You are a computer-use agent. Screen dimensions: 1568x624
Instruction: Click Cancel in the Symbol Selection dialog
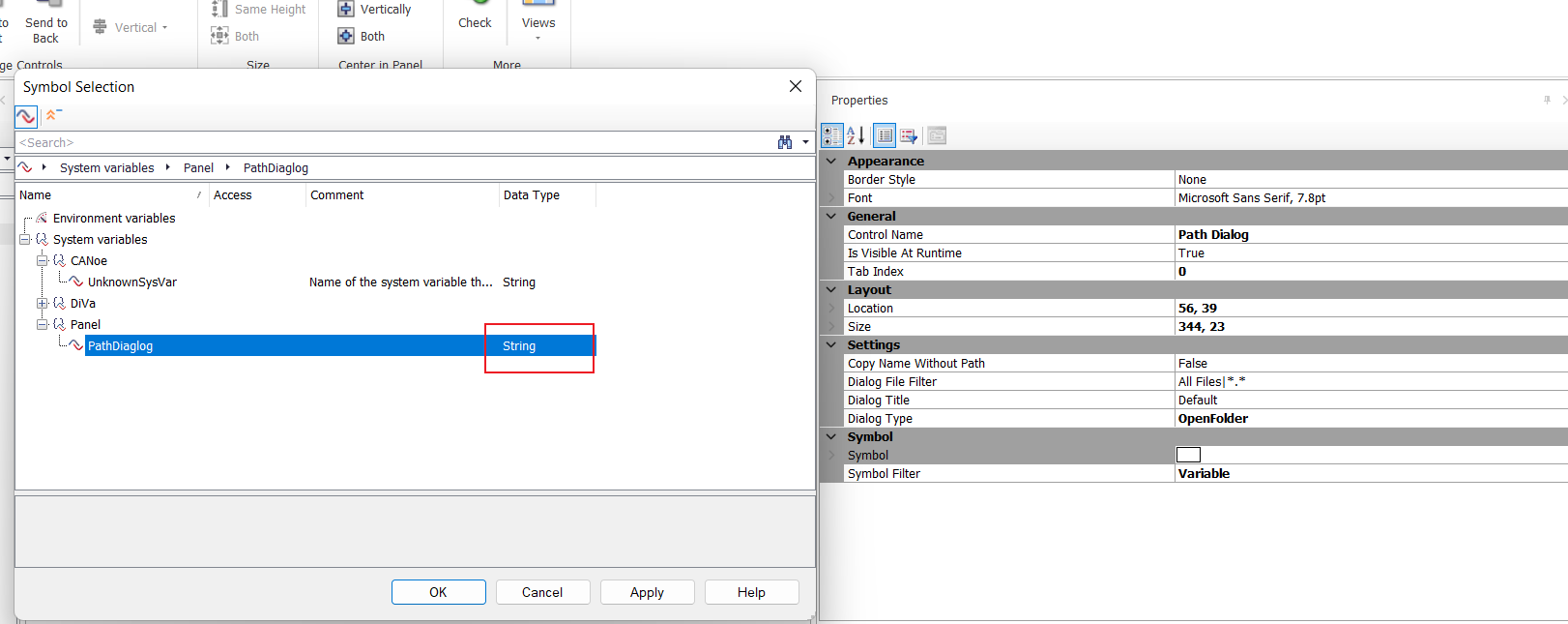(542, 592)
